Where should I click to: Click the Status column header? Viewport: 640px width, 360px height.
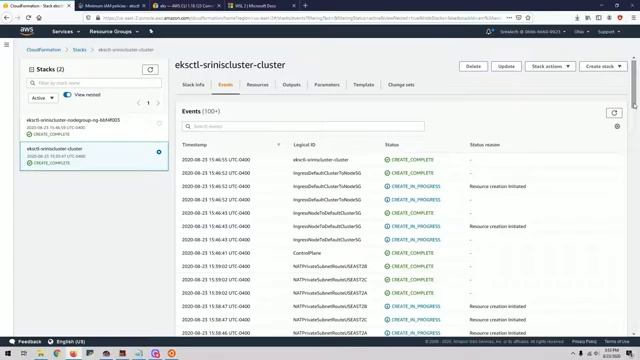tap(392, 145)
